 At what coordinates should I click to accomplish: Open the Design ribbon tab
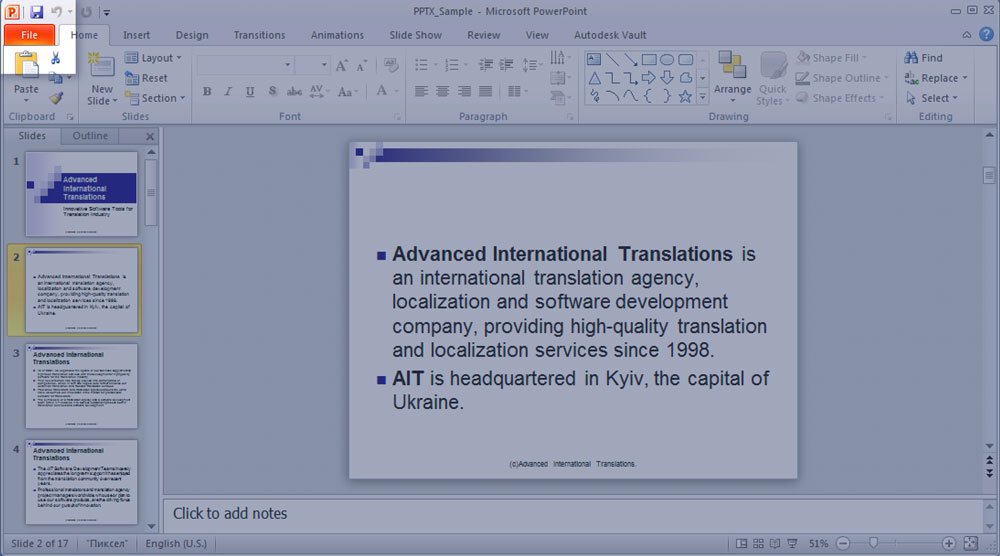192,35
